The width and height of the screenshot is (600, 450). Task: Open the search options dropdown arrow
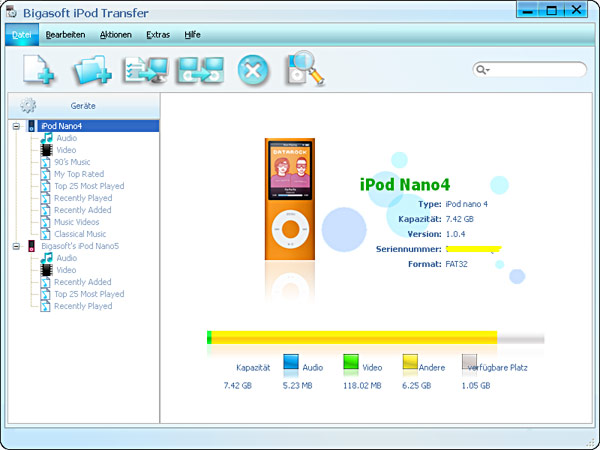[488, 70]
